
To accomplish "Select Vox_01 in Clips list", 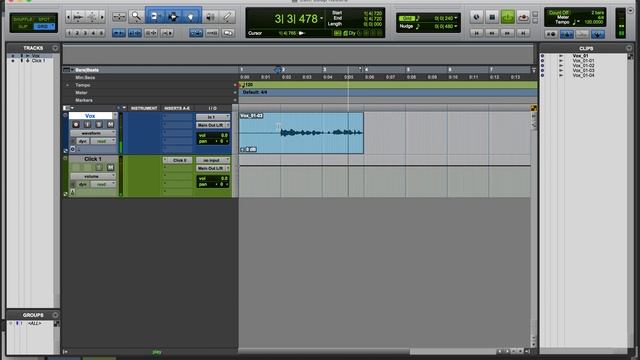I will pyautogui.click(x=580, y=56).
